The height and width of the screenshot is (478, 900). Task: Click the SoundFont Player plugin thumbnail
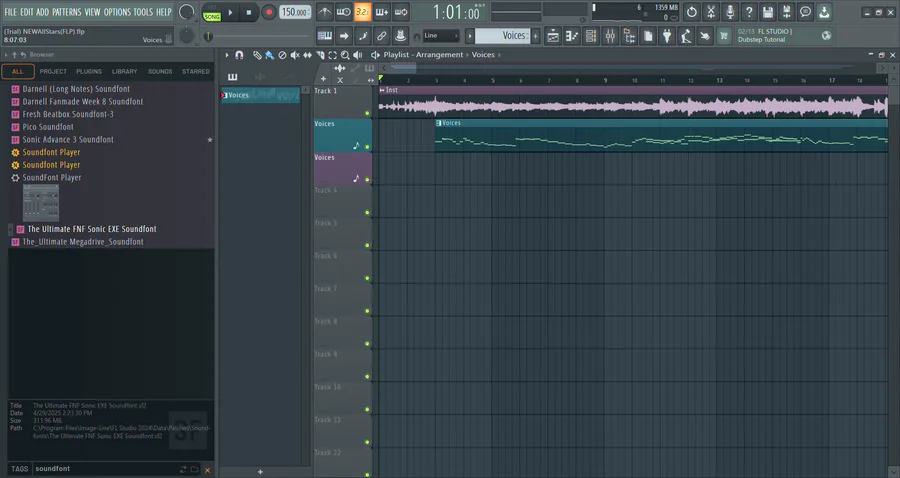pos(41,203)
